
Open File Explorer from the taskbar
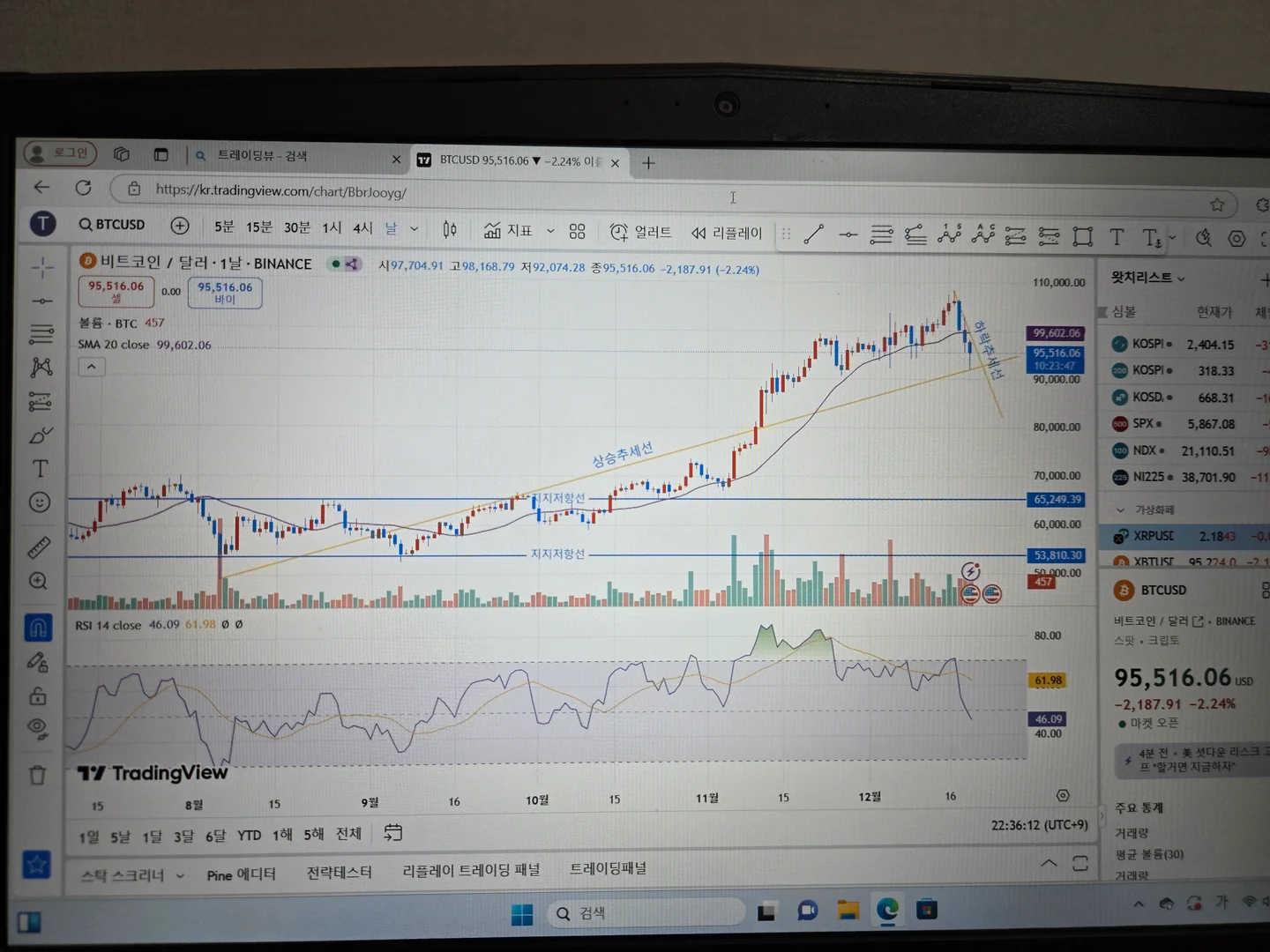tap(848, 911)
